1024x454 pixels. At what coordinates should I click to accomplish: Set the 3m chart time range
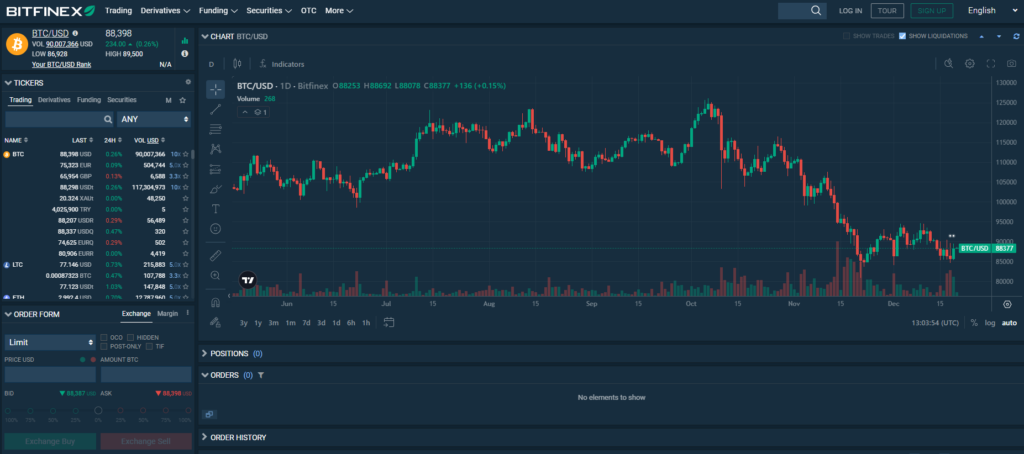coord(274,323)
